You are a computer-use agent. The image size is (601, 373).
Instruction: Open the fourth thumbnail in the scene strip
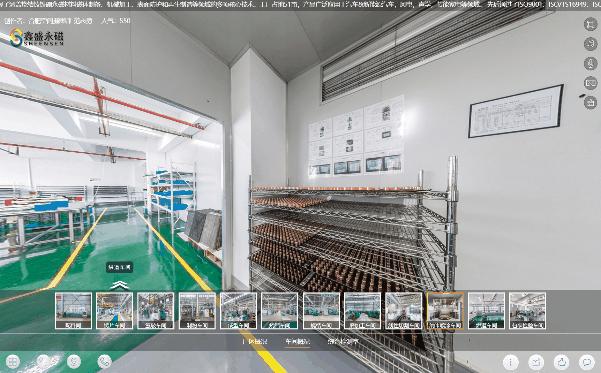tap(197, 311)
